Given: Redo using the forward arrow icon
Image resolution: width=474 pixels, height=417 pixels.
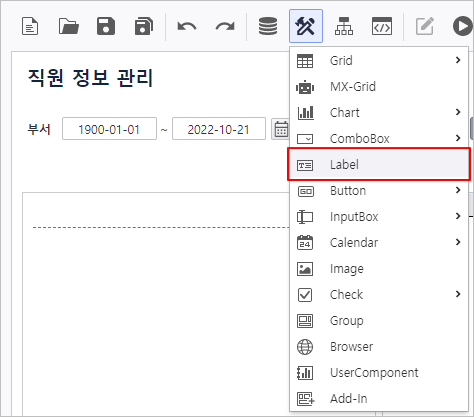Looking at the screenshot, I should (225, 26).
